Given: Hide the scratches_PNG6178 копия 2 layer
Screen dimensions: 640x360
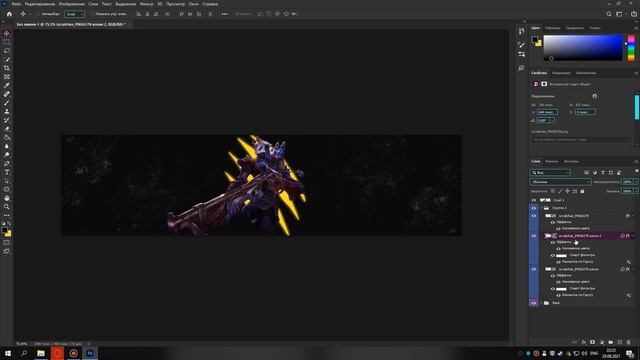Looking at the screenshot, I should 534,236.
